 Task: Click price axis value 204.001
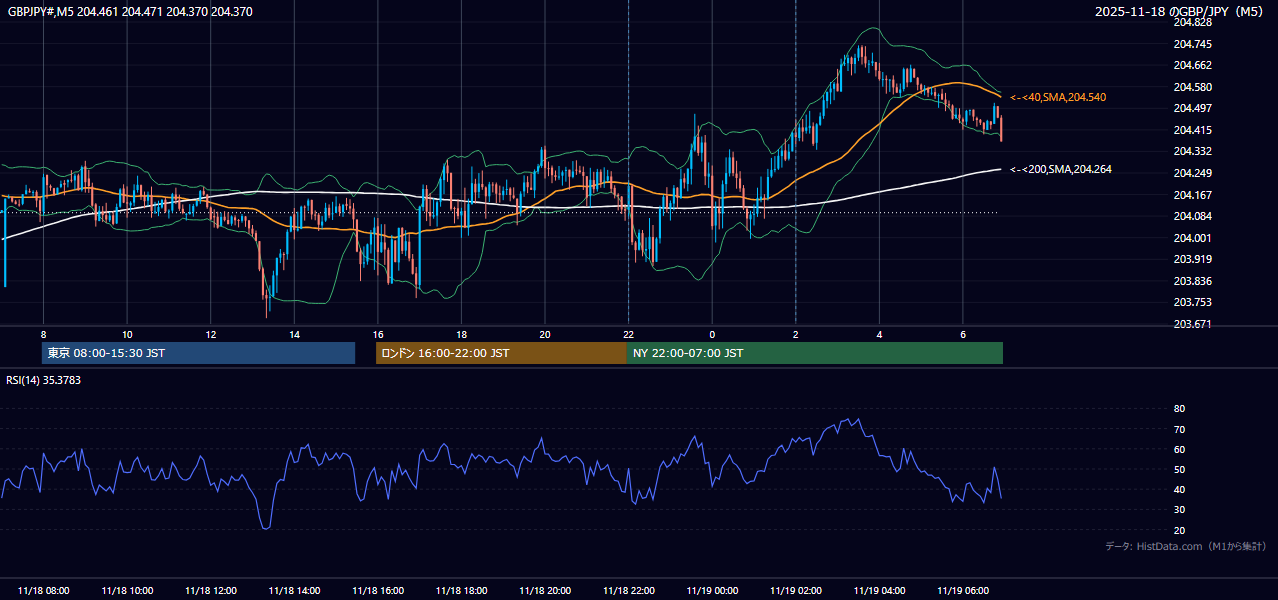tap(1192, 238)
